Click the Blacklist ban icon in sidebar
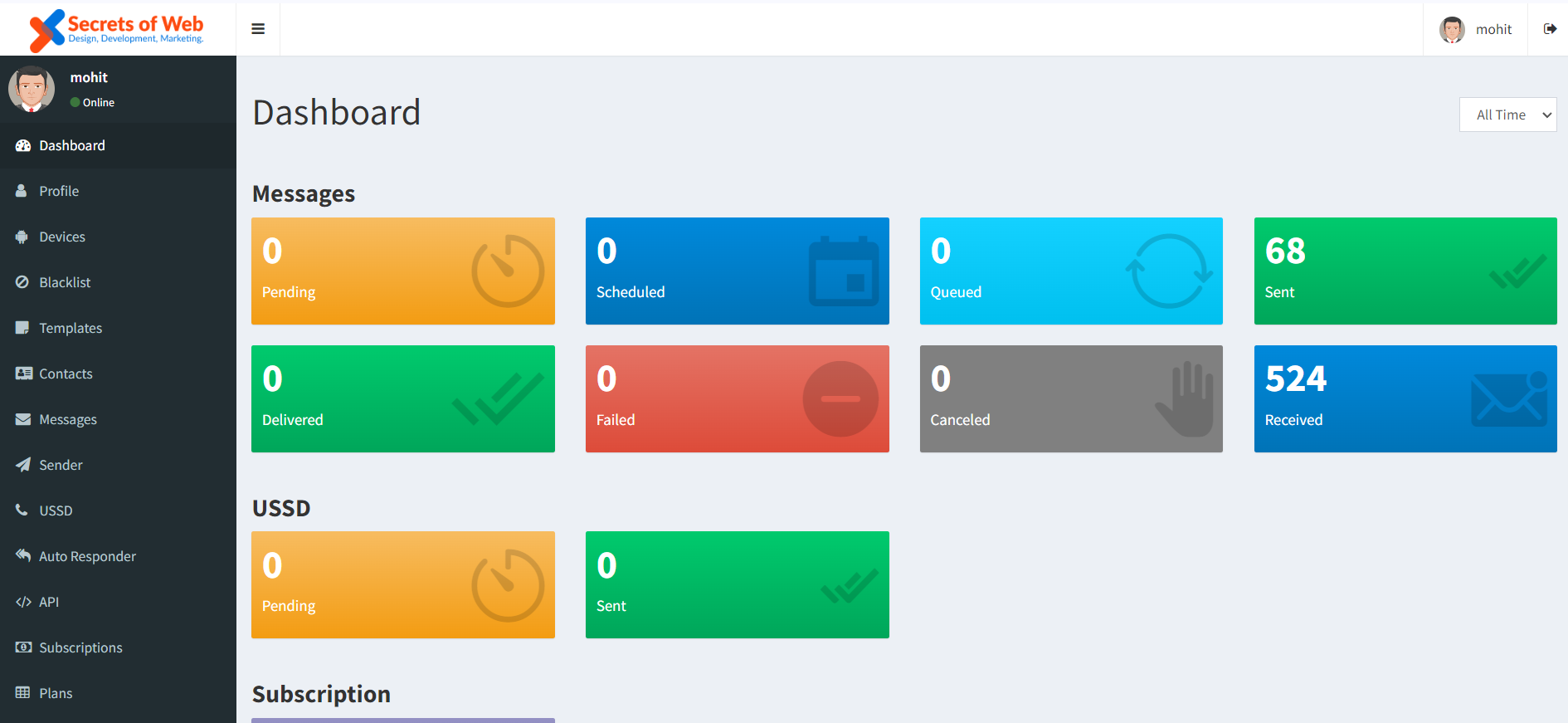This screenshot has width=1568, height=723. (x=22, y=282)
